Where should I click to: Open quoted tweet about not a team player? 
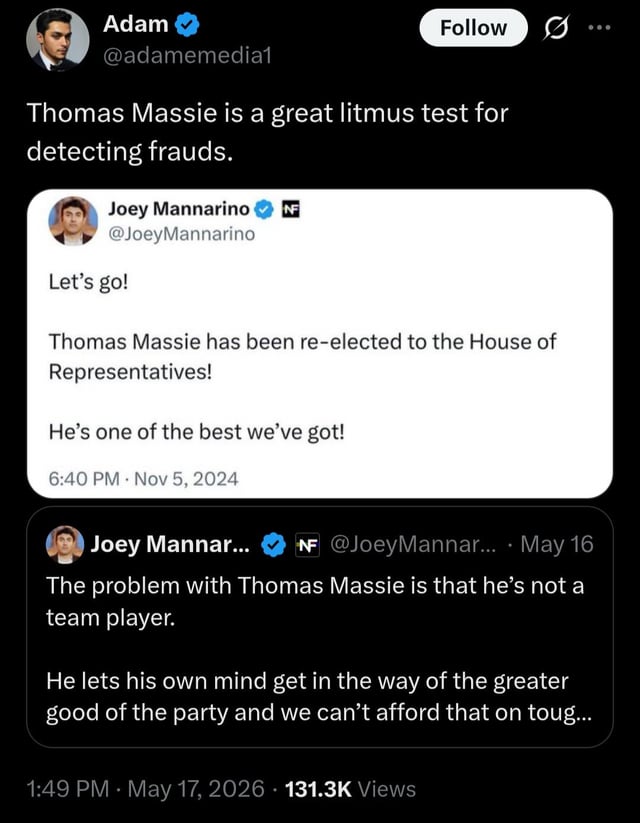click(x=320, y=627)
